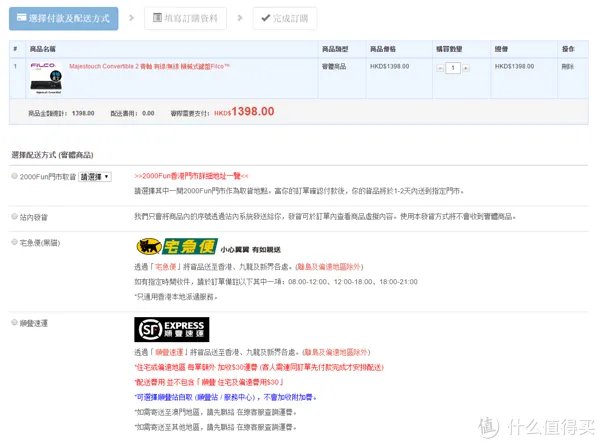This screenshot has width=600, height=444.
Task: Click the blue 可選擇順豐站自取 notice text
Action: click(225, 397)
